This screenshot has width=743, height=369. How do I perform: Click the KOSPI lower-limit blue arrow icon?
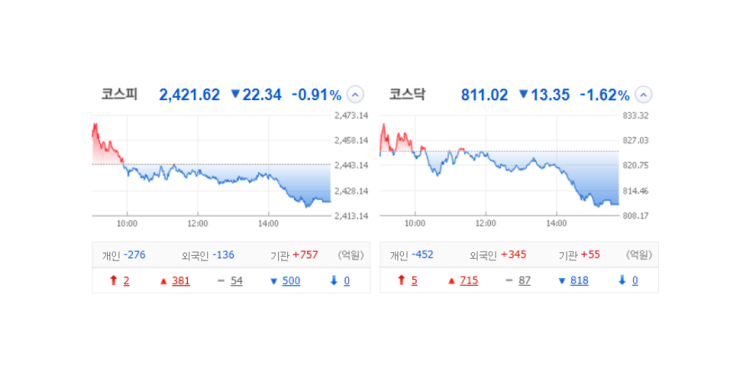334,281
